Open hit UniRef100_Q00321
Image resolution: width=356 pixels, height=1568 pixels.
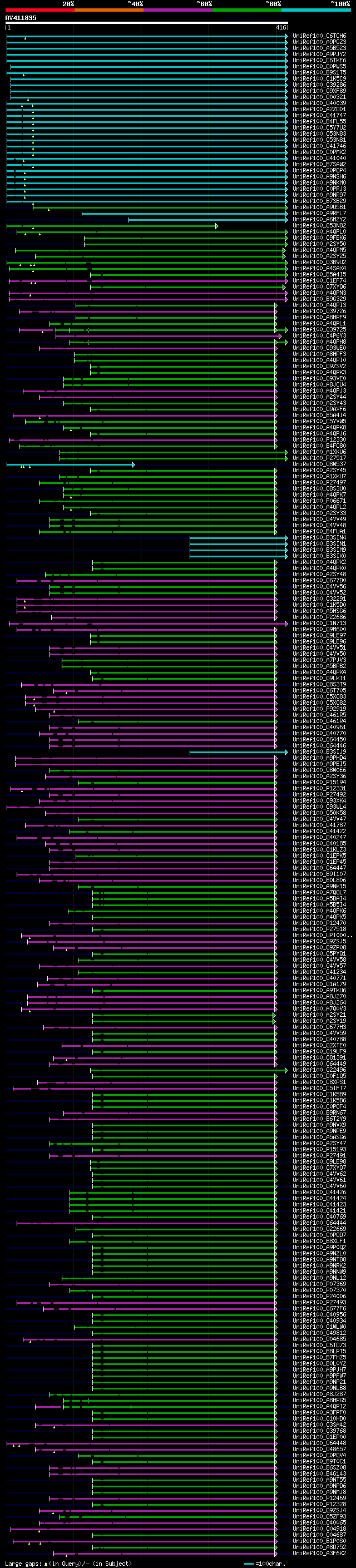coord(319,97)
